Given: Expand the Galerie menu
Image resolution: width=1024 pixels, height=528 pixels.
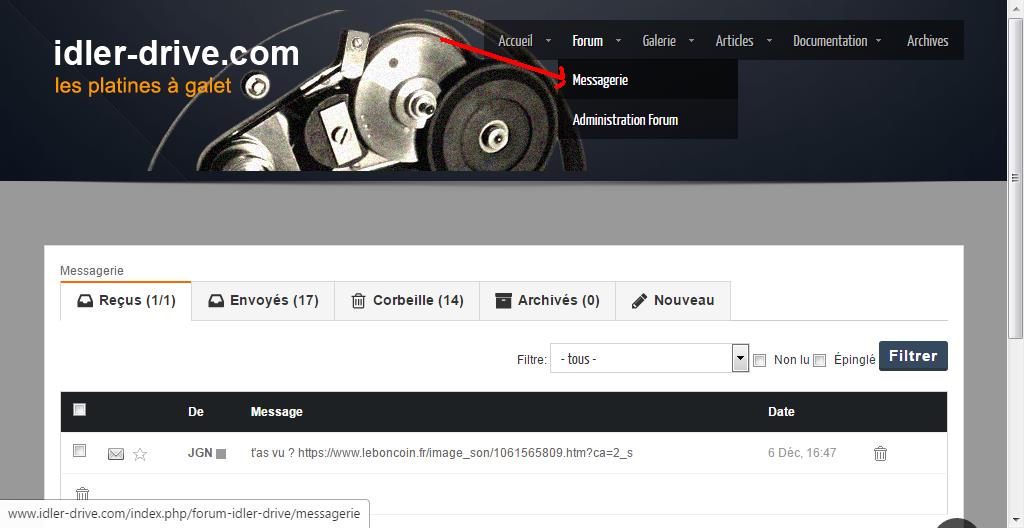Looking at the screenshot, I should tap(659, 41).
